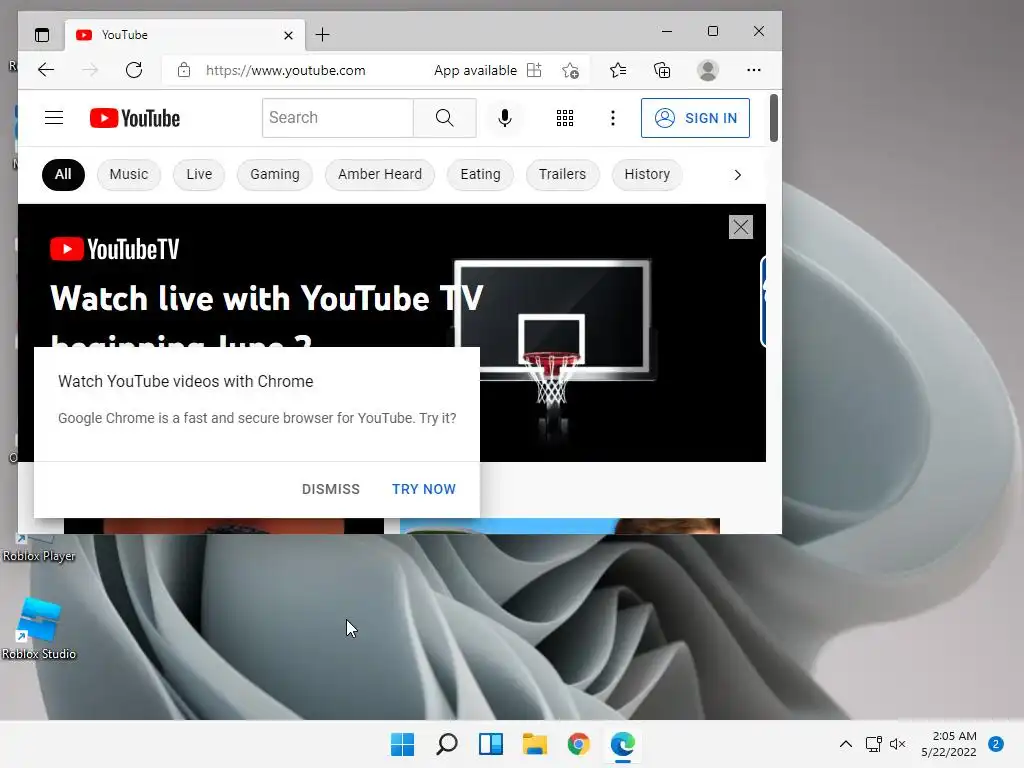Open YouTube settings three-dot menu

613,118
